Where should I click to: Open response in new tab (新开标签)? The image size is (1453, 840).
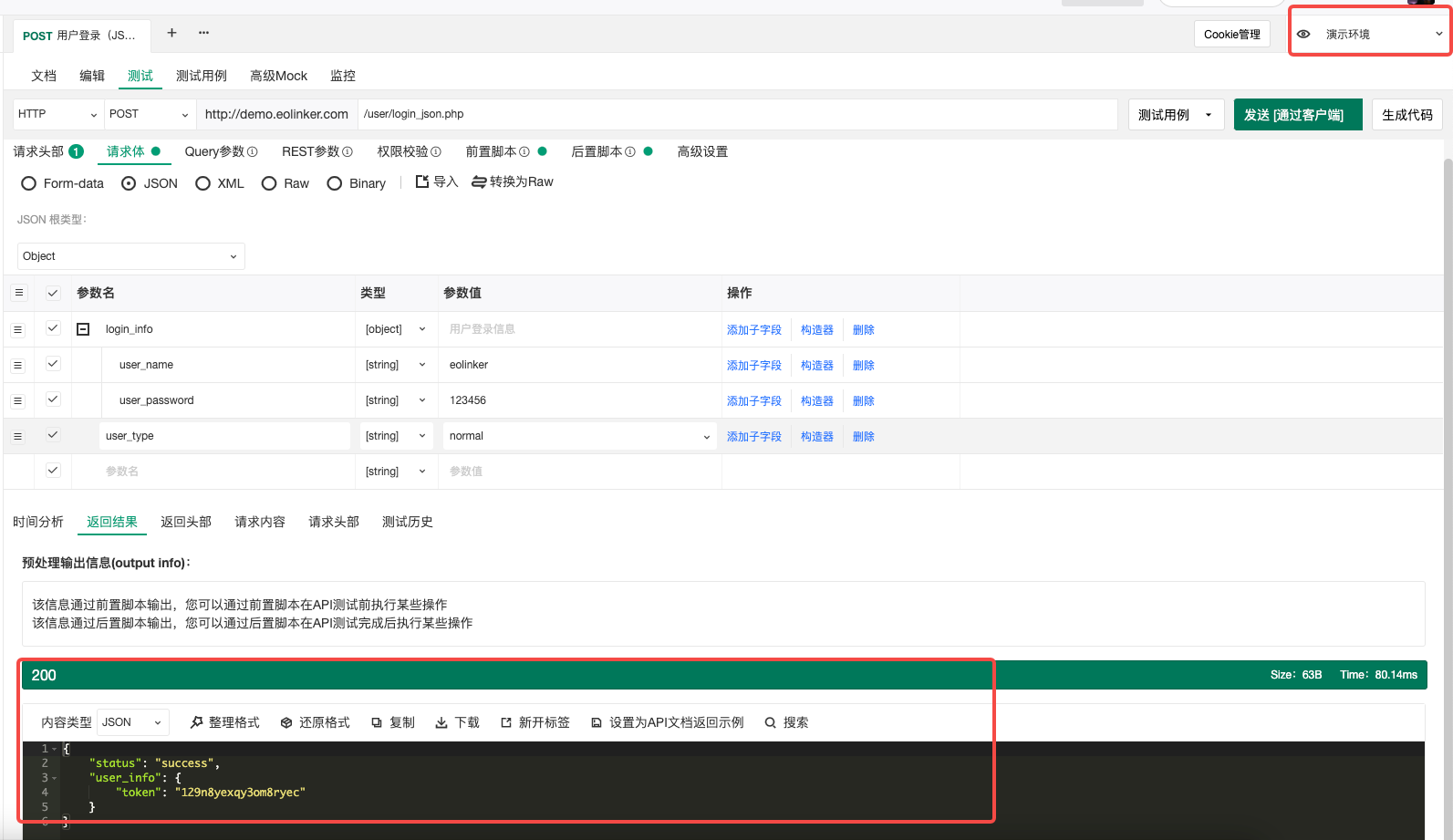coord(535,722)
